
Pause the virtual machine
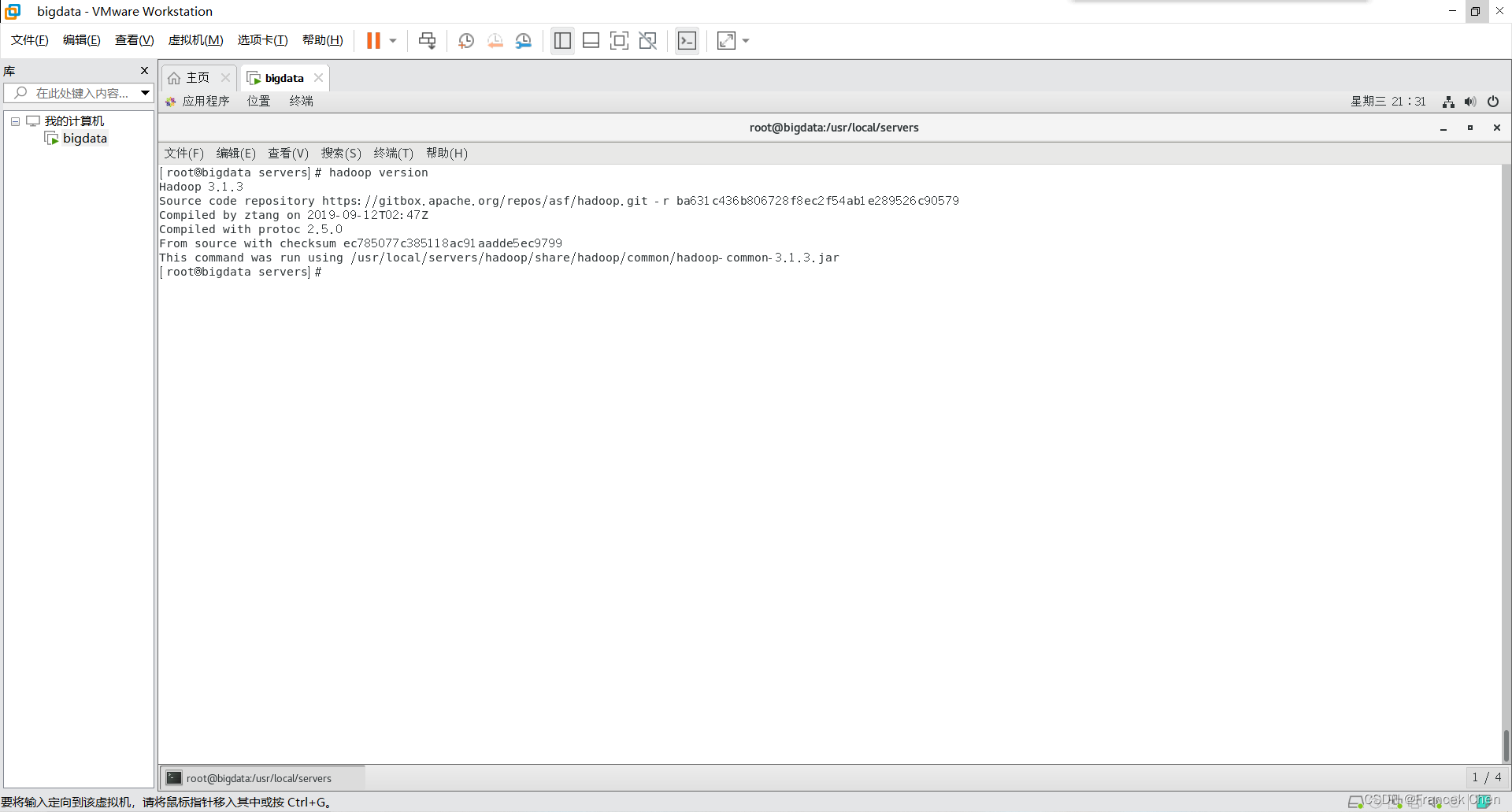point(373,40)
